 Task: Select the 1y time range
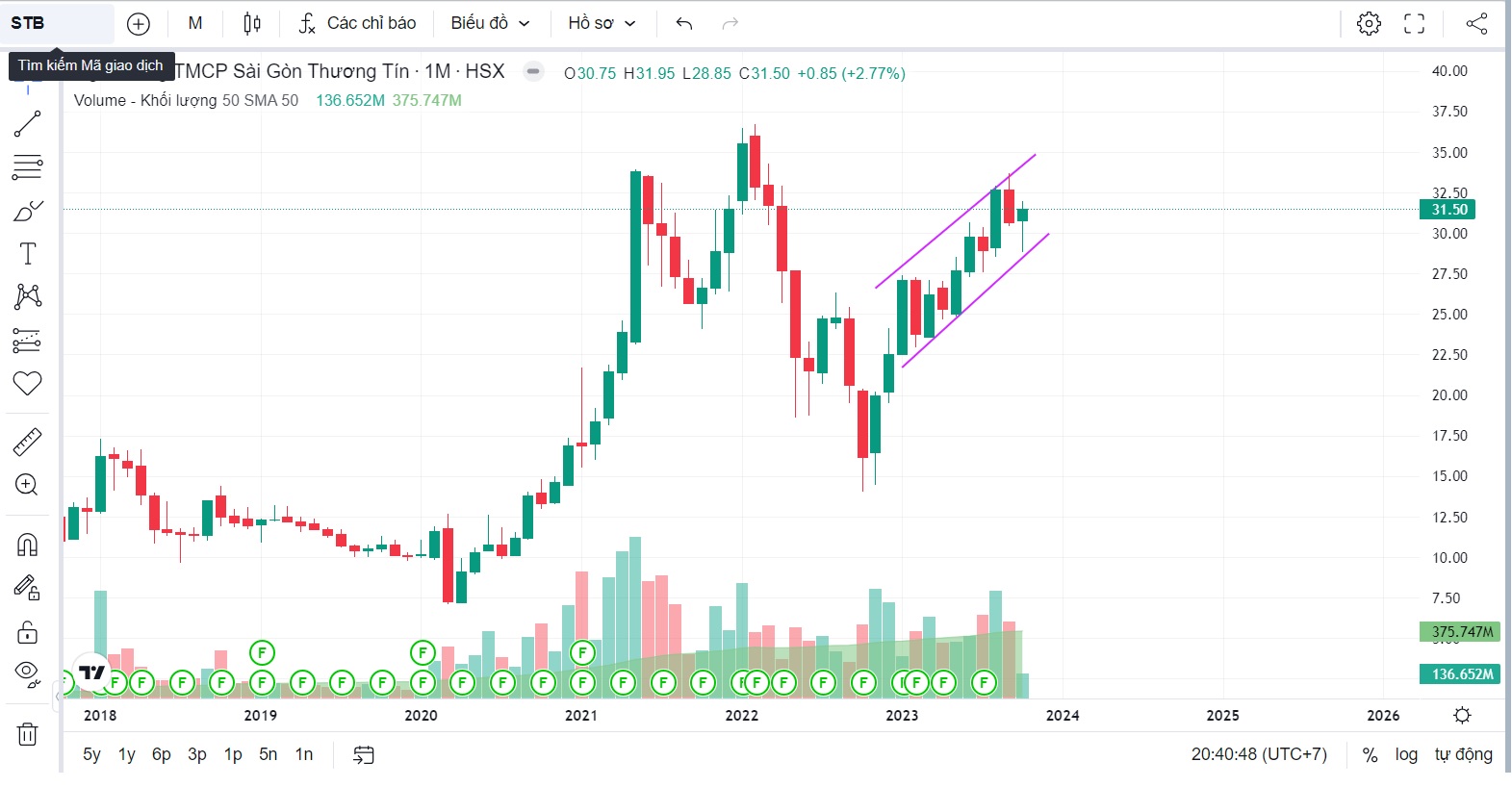pyautogui.click(x=127, y=754)
